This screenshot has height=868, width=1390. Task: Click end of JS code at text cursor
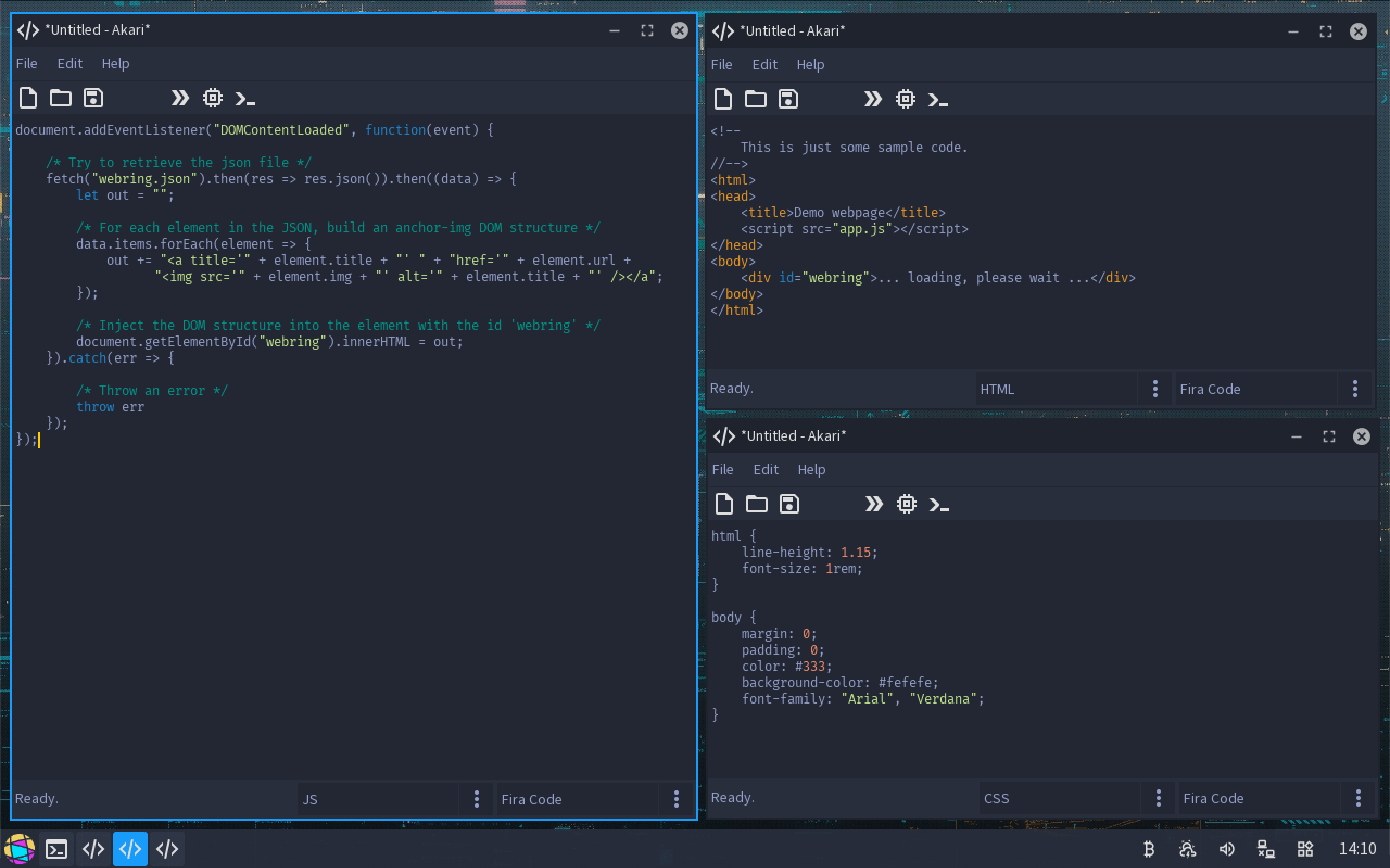(39, 440)
